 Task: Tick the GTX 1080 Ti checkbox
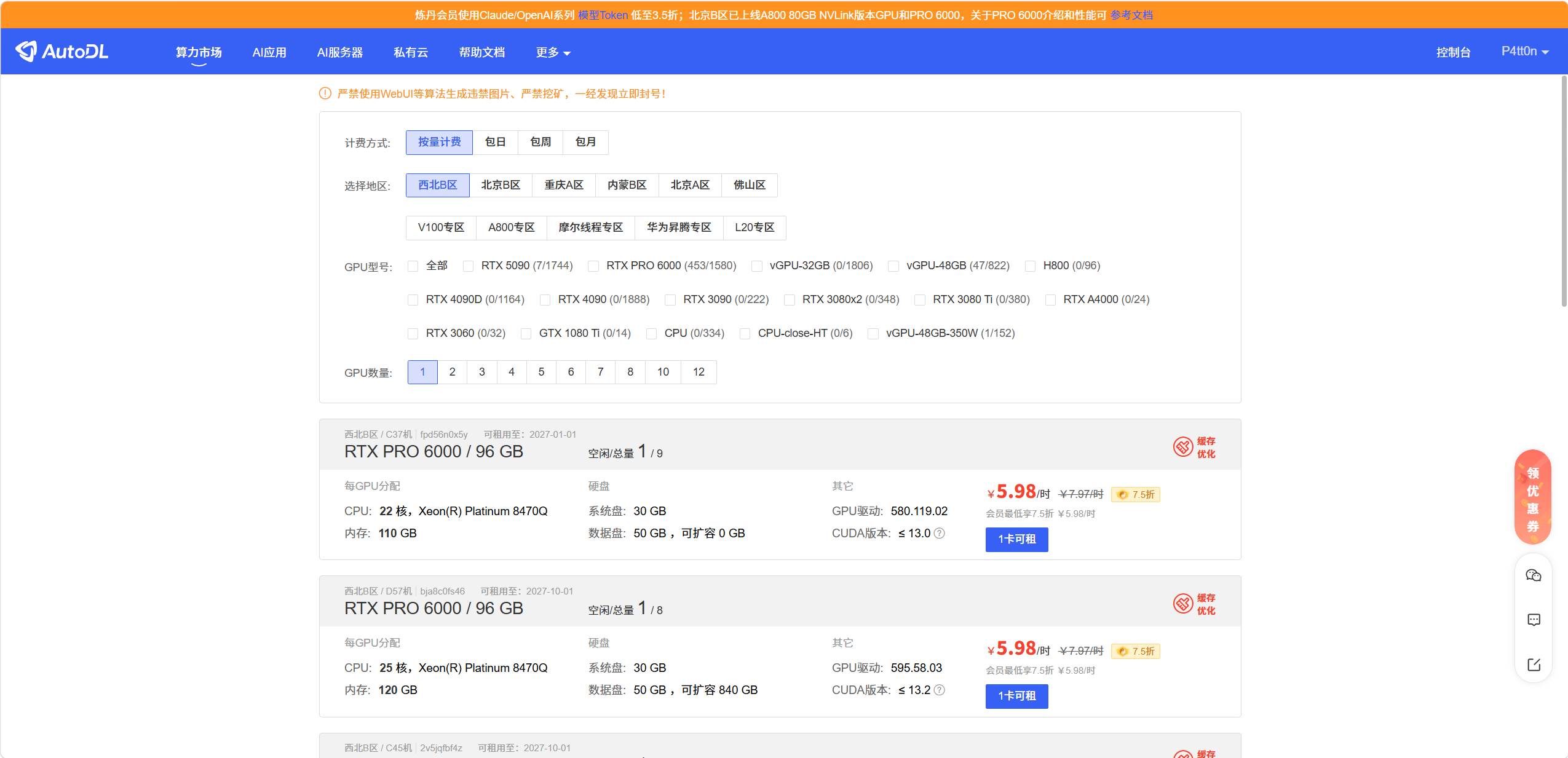pos(526,334)
